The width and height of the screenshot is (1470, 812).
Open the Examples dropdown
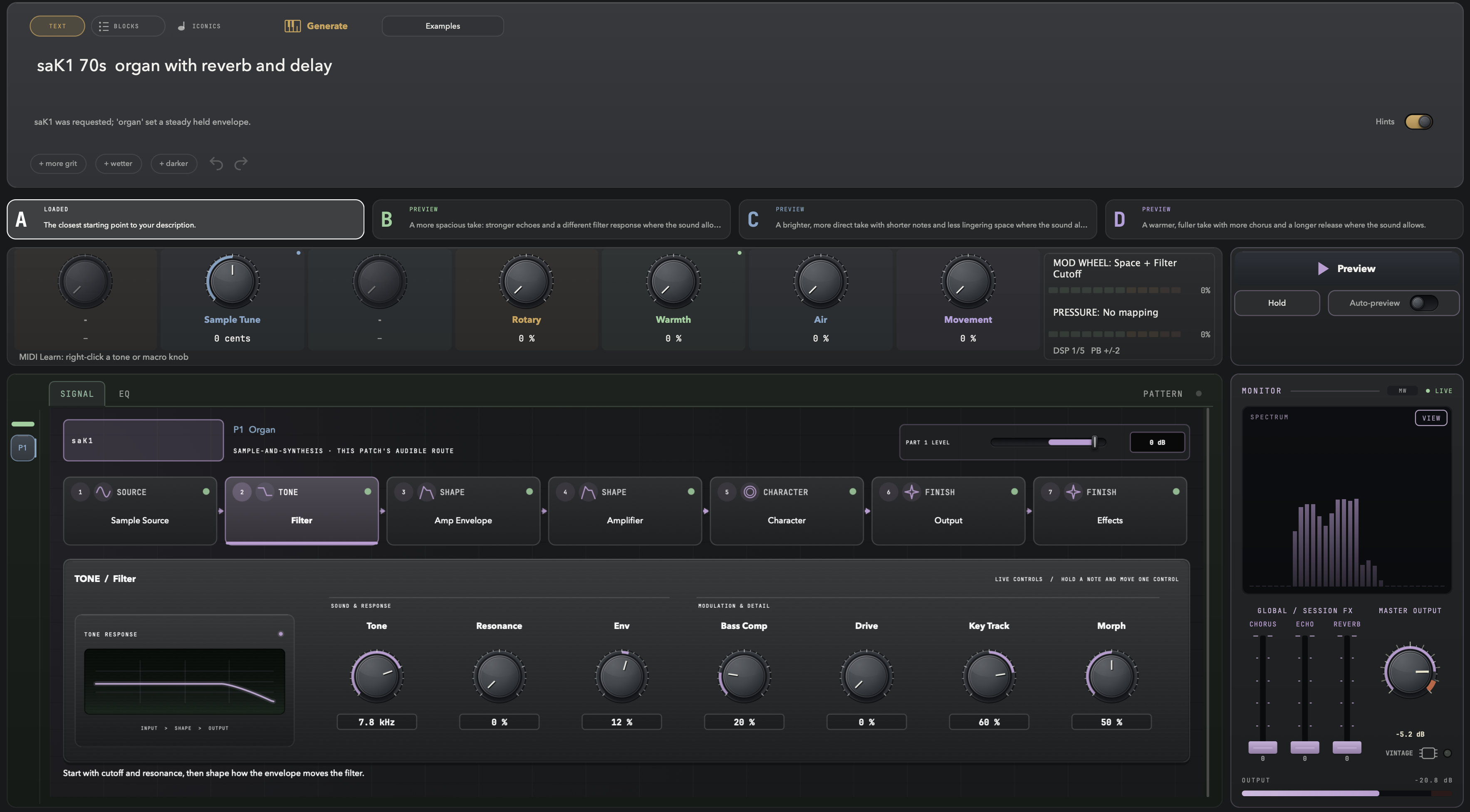[x=443, y=26]
